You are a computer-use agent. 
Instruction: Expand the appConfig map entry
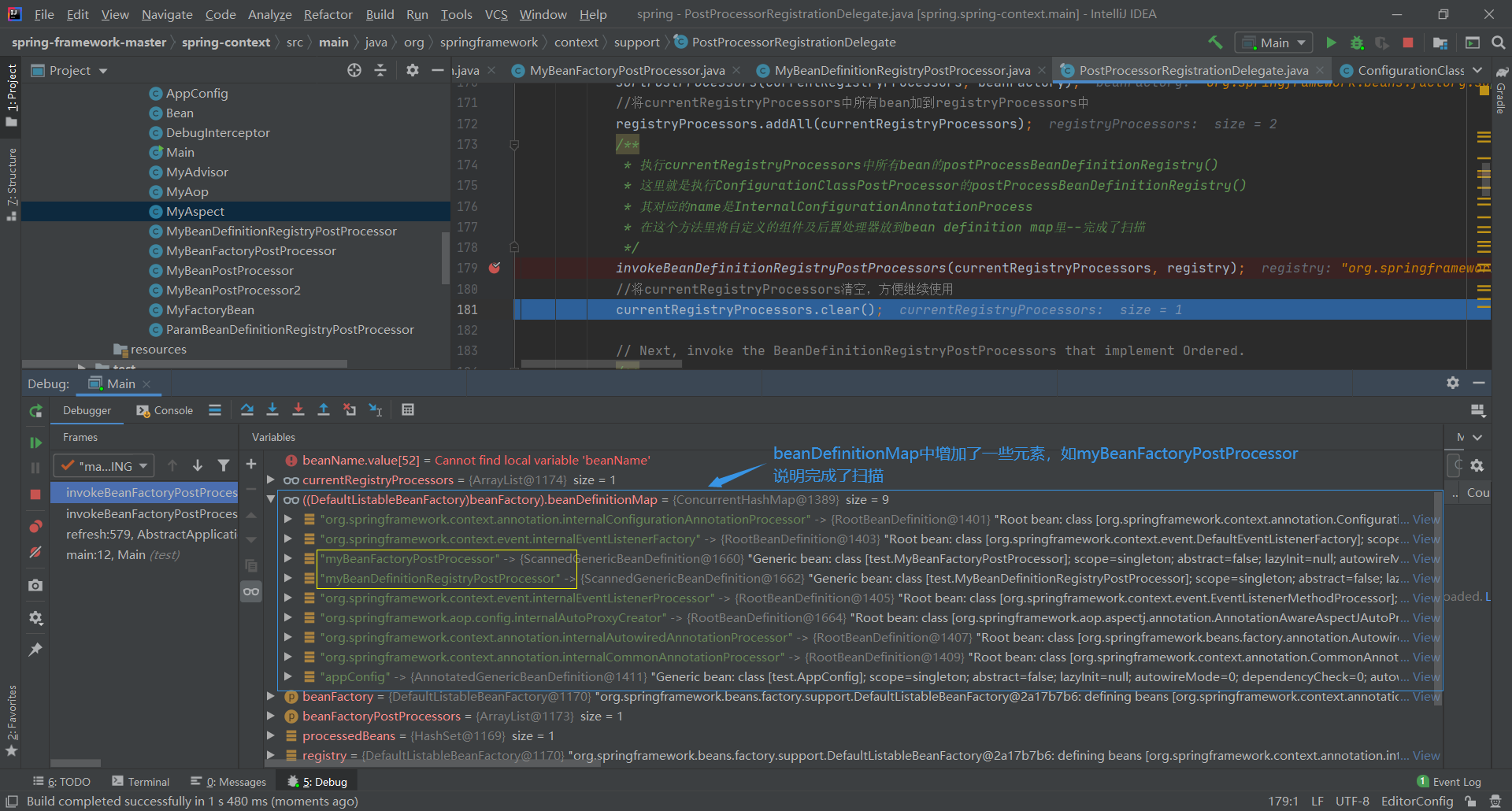click(288, 676)
